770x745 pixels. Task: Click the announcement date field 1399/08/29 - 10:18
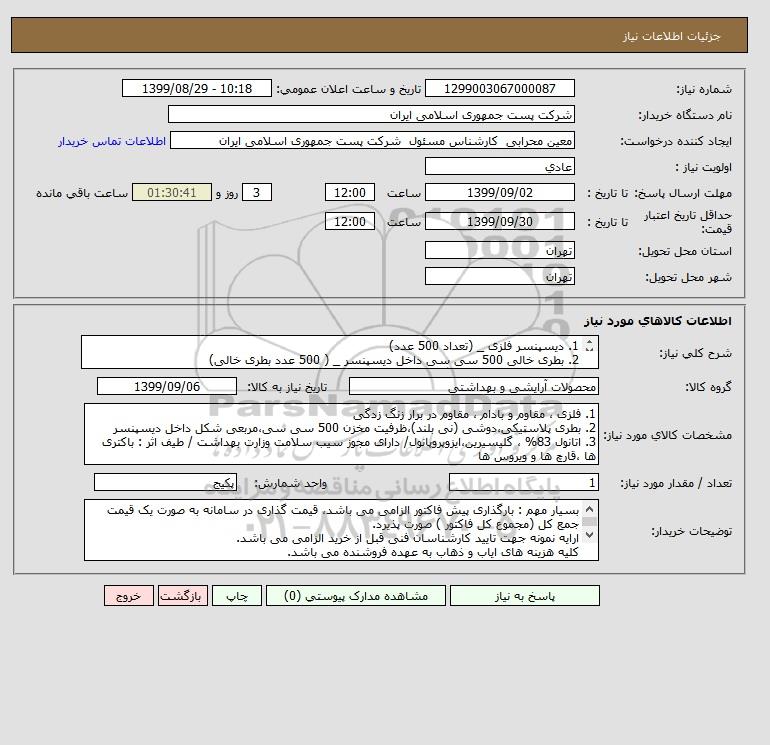point(196,89)
